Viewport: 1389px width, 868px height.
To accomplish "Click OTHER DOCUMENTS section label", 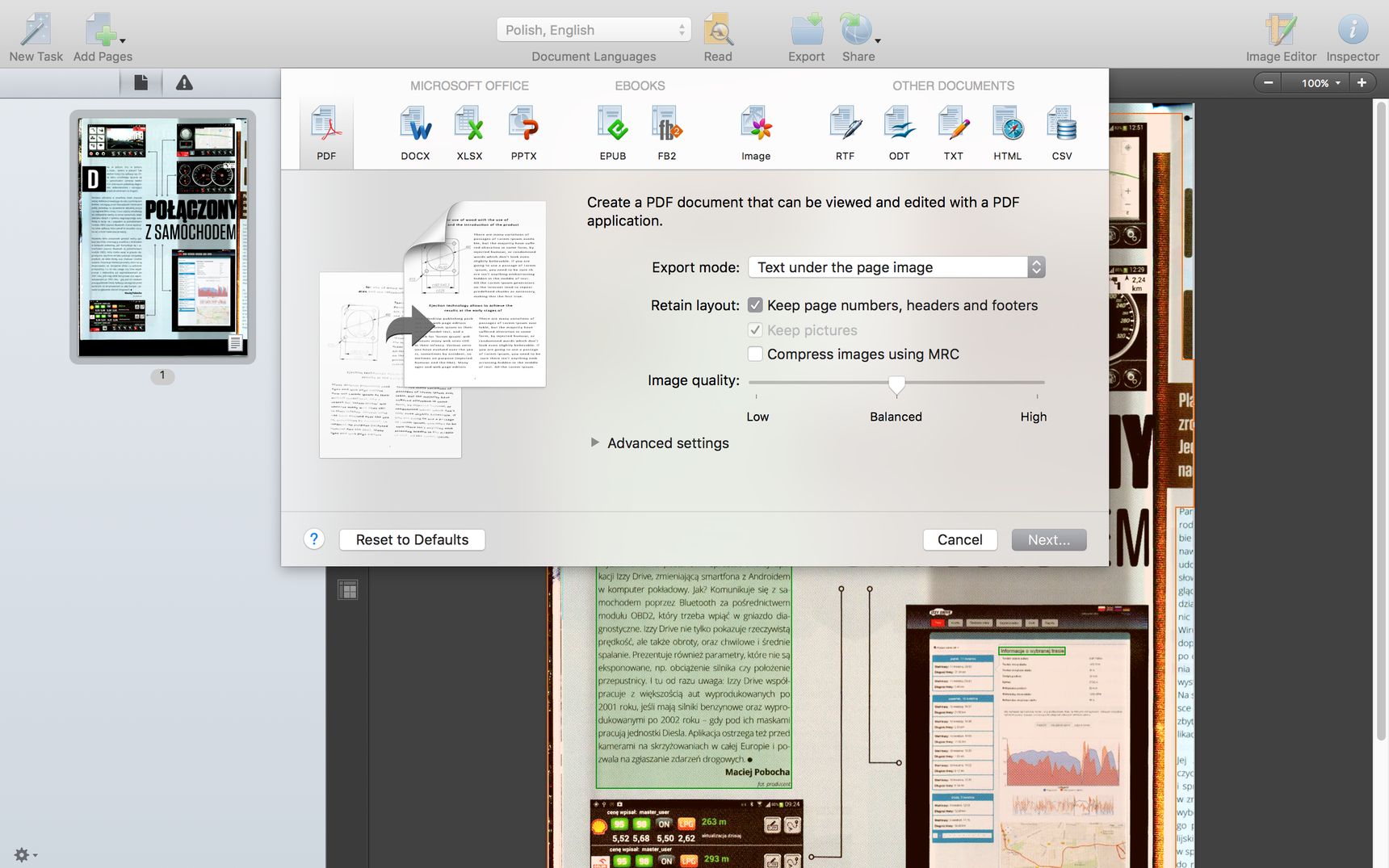I will coord(953,86).
